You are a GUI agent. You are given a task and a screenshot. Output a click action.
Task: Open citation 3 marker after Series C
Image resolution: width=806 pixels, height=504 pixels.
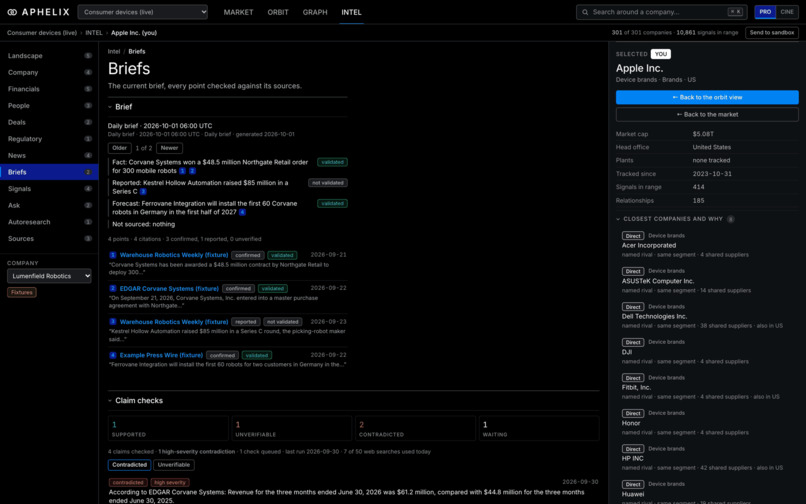coord(143,191)
